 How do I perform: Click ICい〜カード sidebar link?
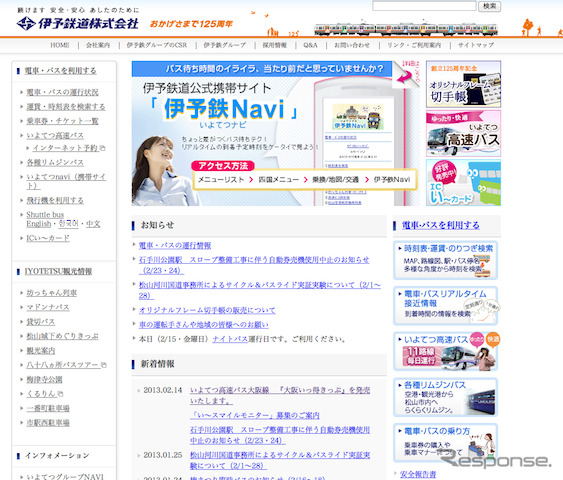click(48, 238)
